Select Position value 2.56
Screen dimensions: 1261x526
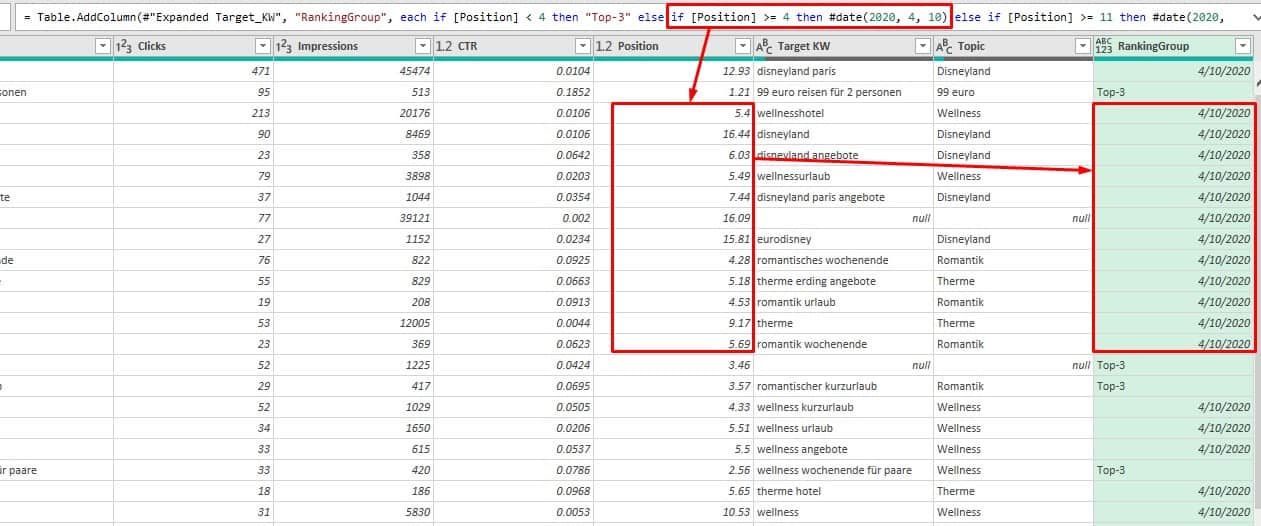(x=672, y=470)
